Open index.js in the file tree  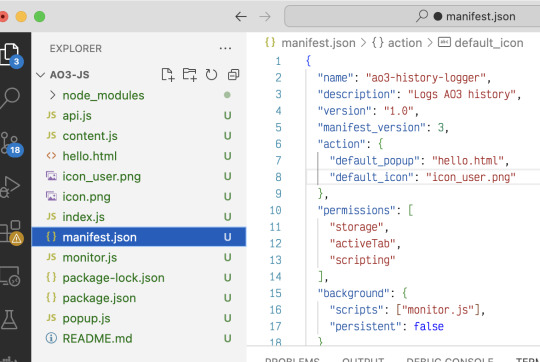pyautogui.click(x=138, y=217)
